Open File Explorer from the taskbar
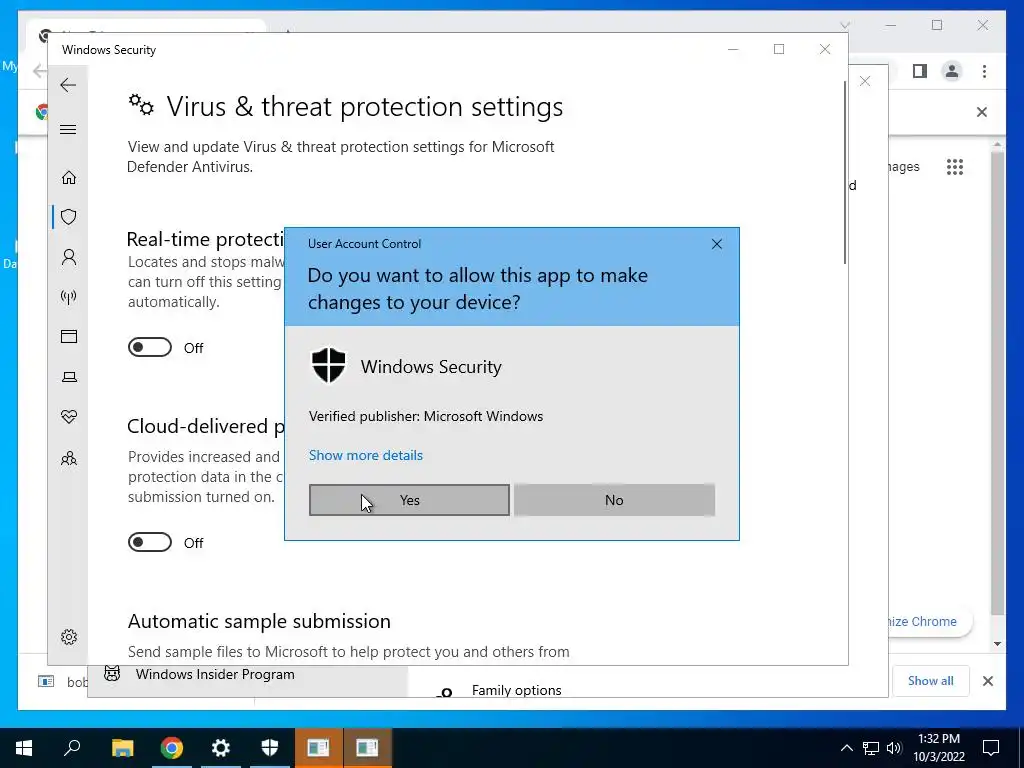Viewport: 1024px width, 768px height. pos(122,748)
